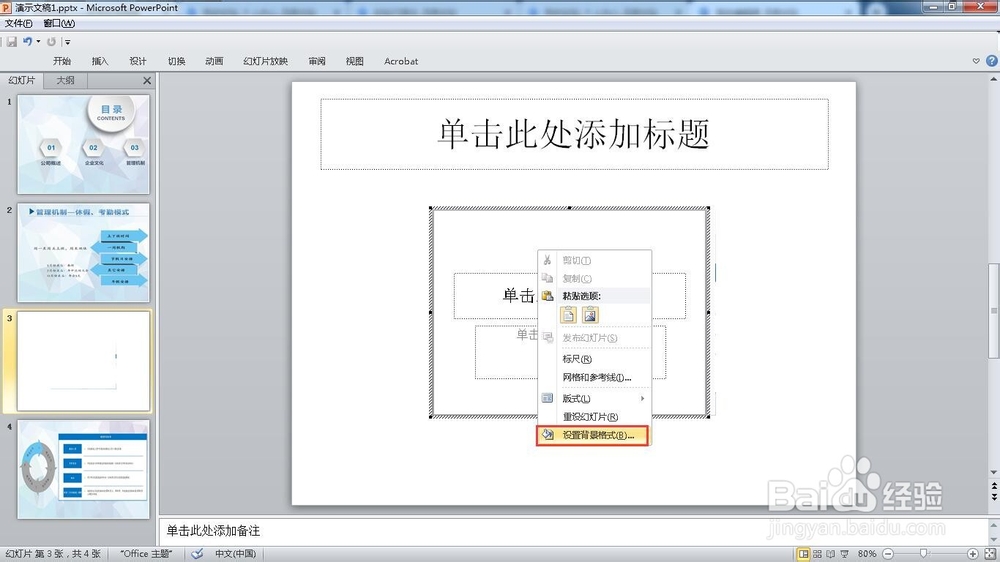Start Slide Show from status bar icon
1000x562 pixels.
pyautogui.click(x=844, y=554)
